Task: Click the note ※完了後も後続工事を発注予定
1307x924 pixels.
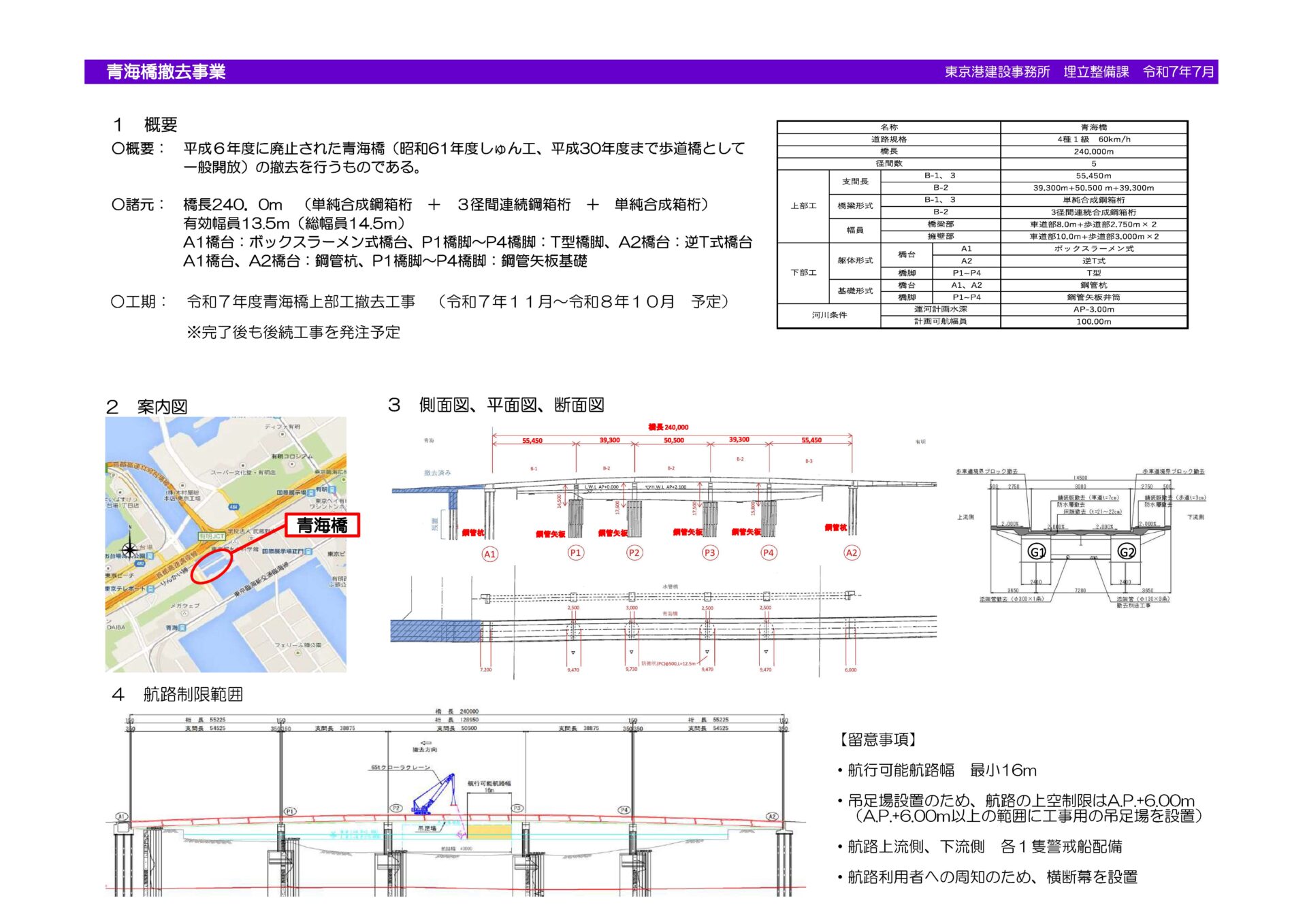Action: pos(293,332)
